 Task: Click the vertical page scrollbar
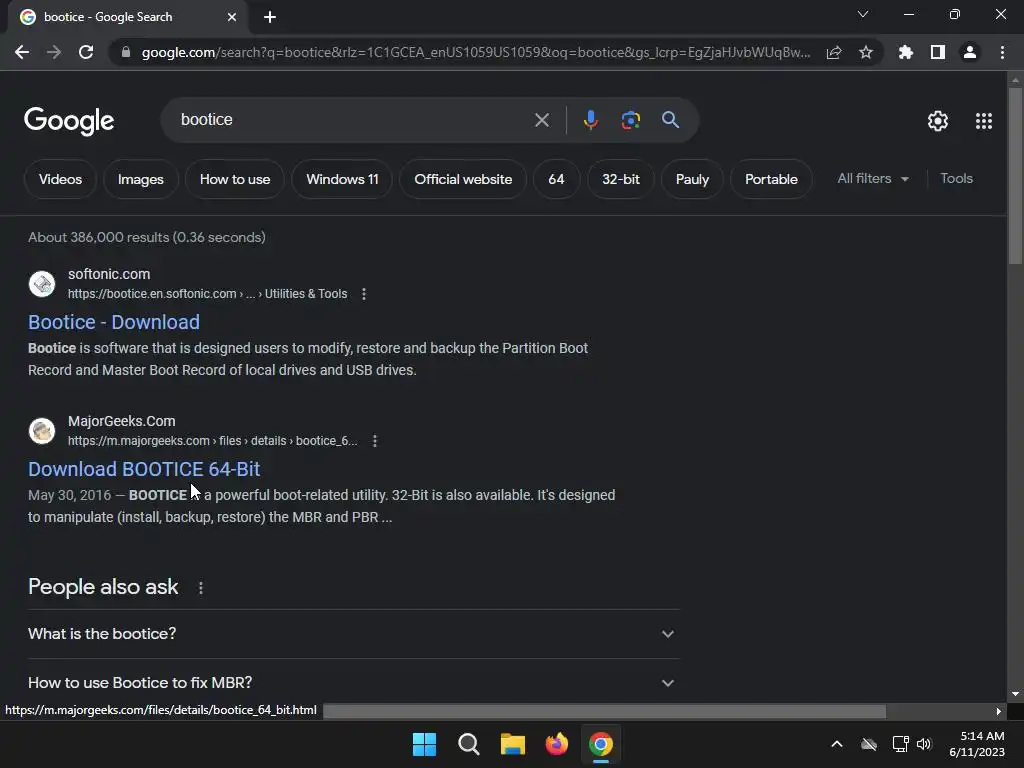(1015, 176)
